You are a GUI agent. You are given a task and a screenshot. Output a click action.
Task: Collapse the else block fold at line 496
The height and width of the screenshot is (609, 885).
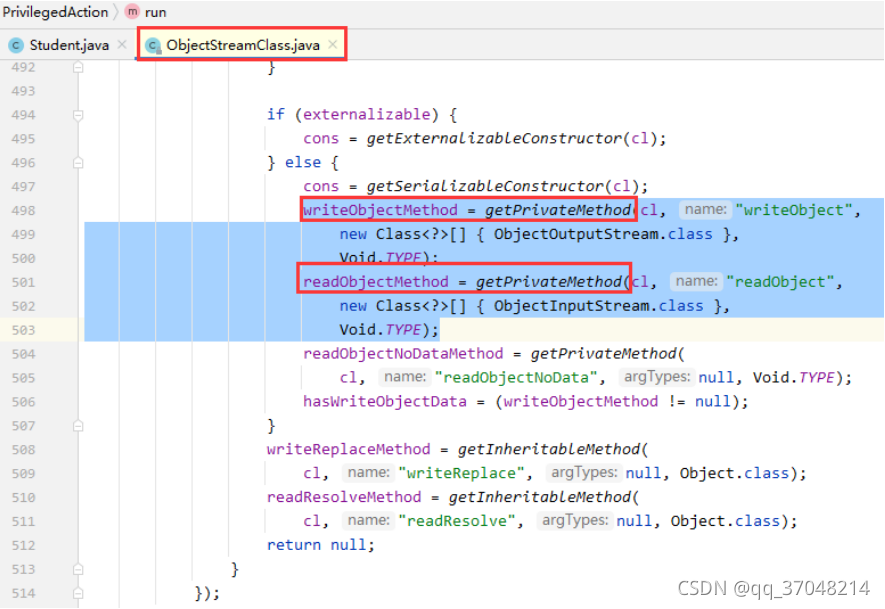click(78, 163)
